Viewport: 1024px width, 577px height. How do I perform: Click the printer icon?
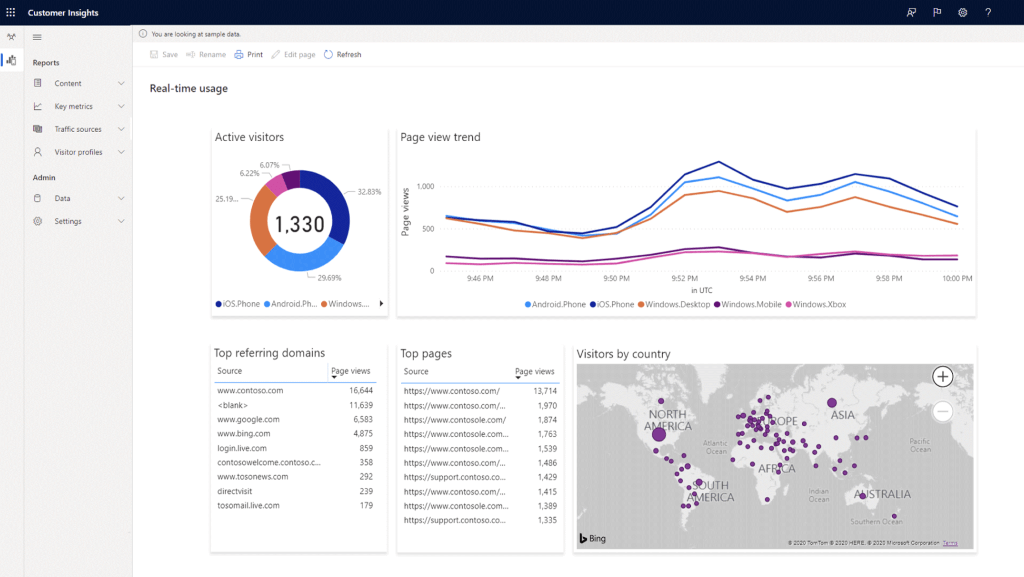pos(239,54)
